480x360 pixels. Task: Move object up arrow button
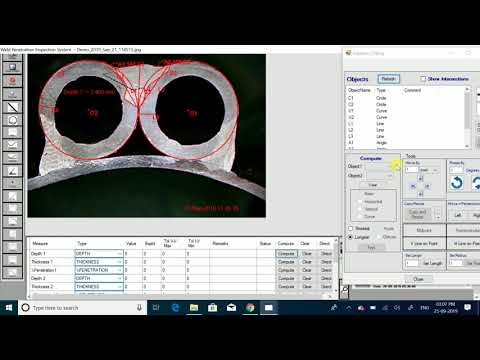pos(420,178)
